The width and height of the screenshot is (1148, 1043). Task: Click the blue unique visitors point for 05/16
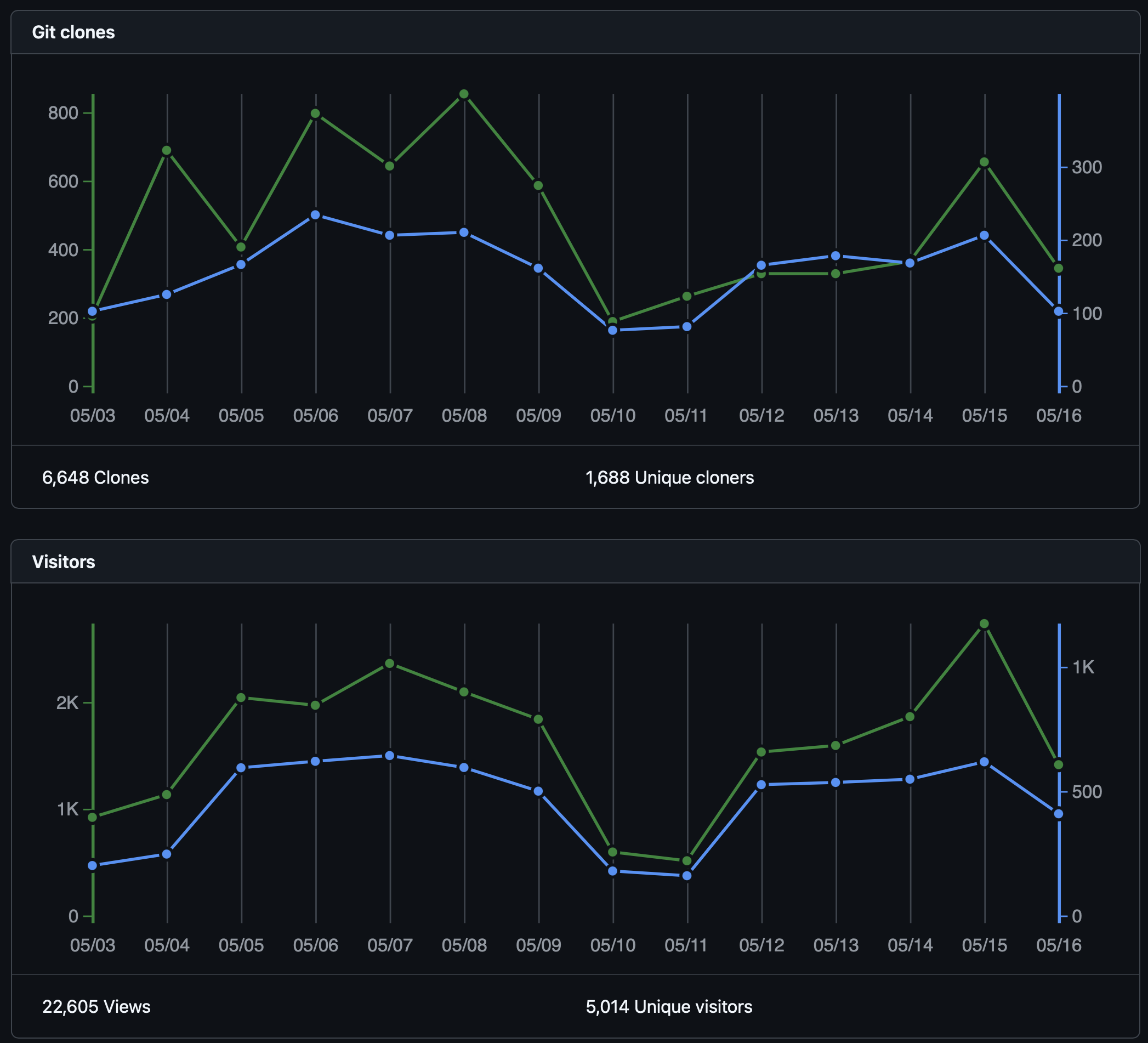(x=1059, y=814)
